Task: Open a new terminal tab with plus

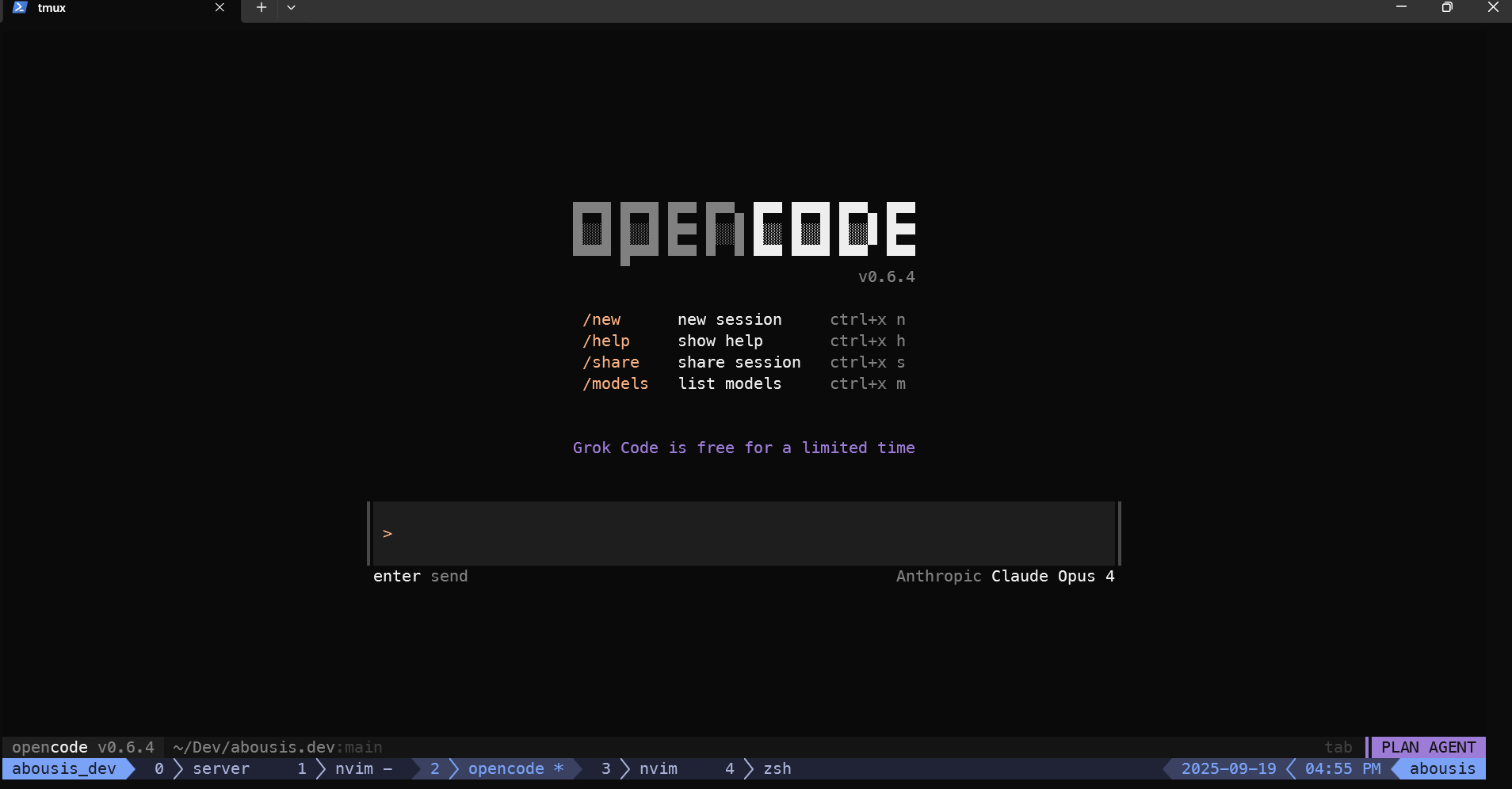Action: 261,8
